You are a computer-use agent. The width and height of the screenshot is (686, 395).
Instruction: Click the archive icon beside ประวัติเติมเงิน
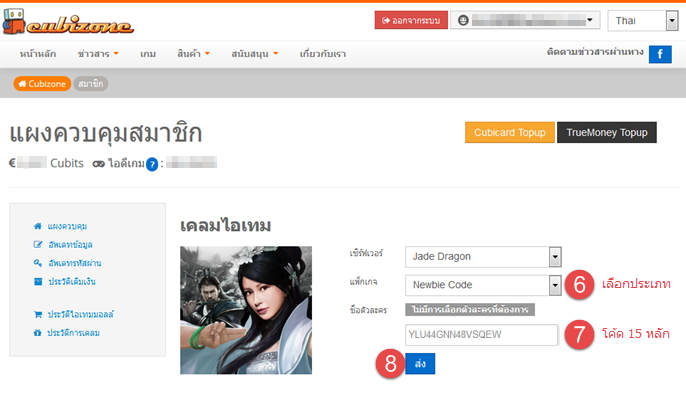[x=38, y=281]
